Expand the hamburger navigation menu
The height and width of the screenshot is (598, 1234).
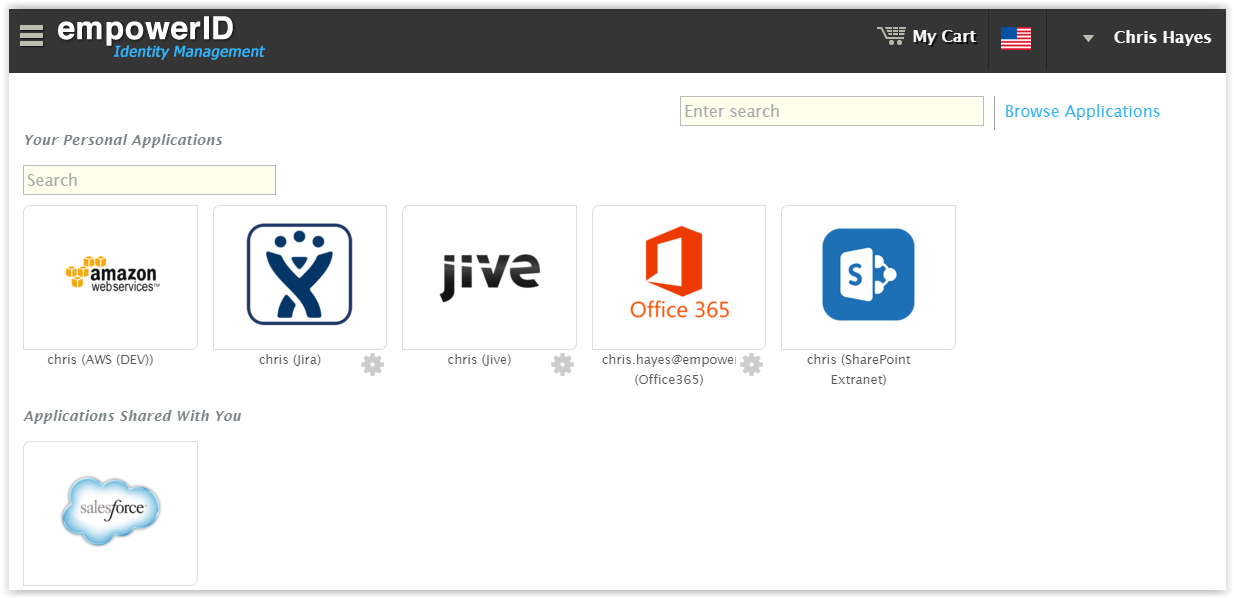30,33
